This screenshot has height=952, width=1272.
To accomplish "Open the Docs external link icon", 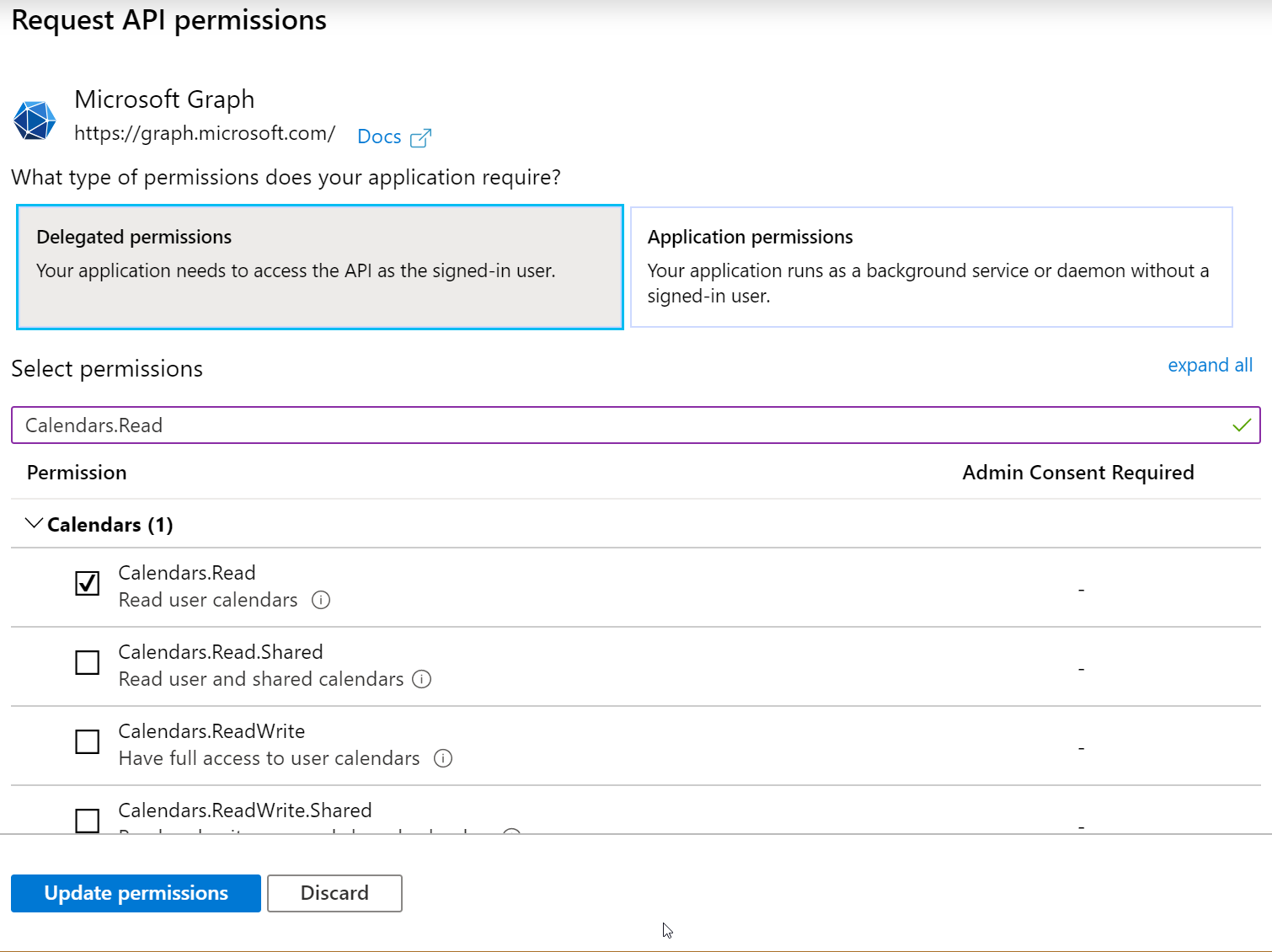I will click(420, 137).
